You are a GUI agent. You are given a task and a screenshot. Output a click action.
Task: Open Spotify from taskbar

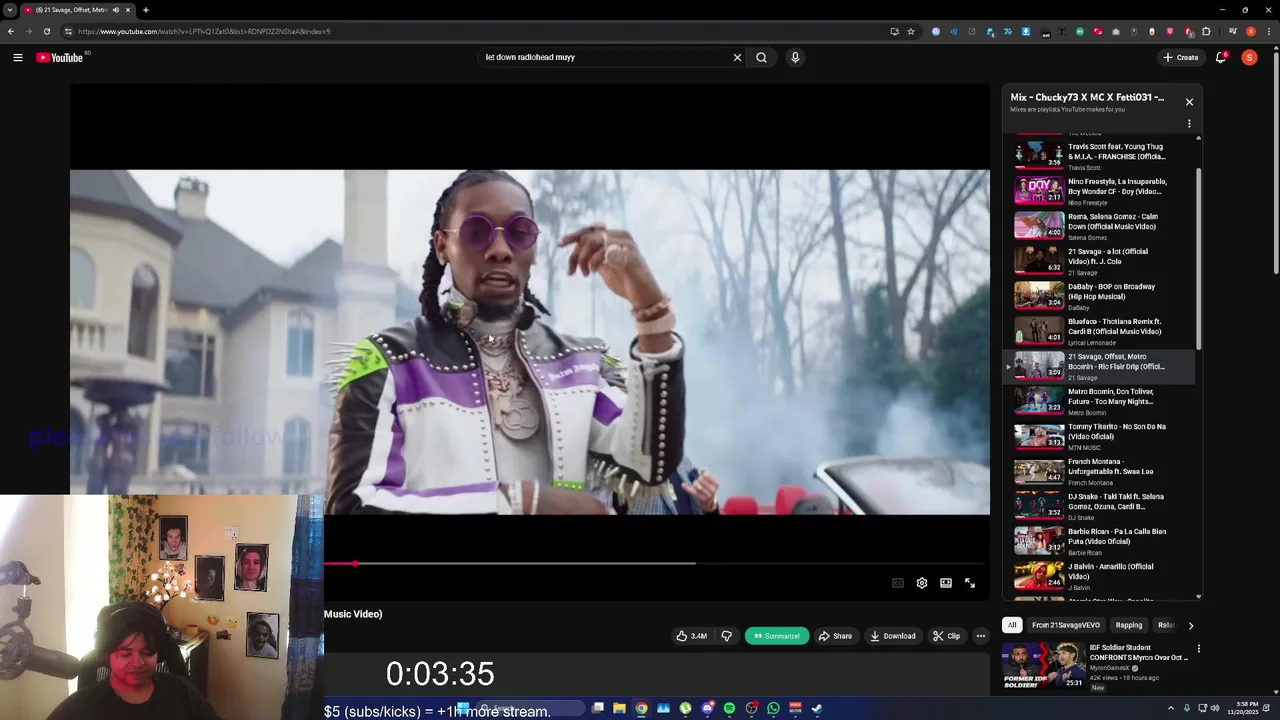[x=730, y=708]
